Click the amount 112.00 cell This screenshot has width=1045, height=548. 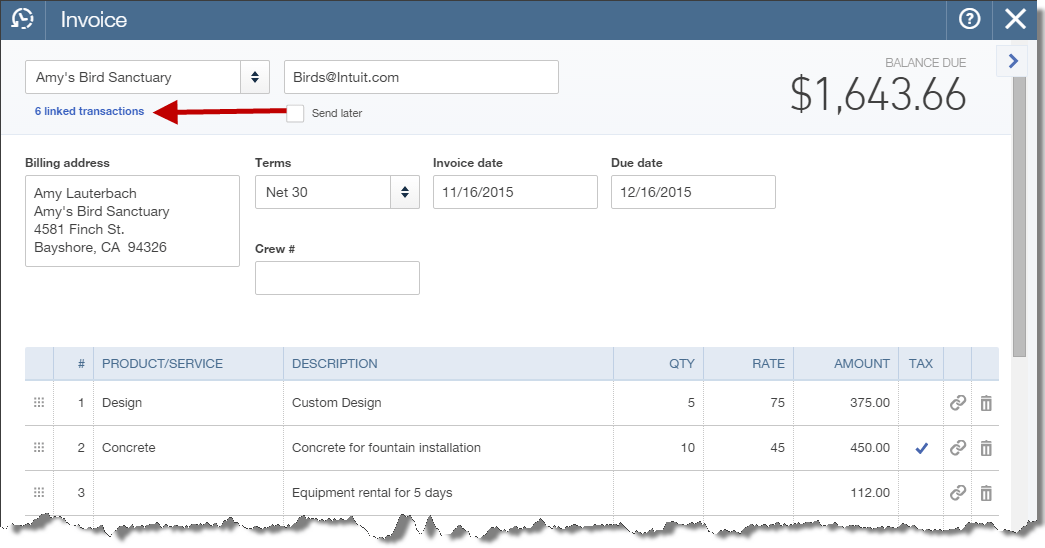click(x=846, y=493)
